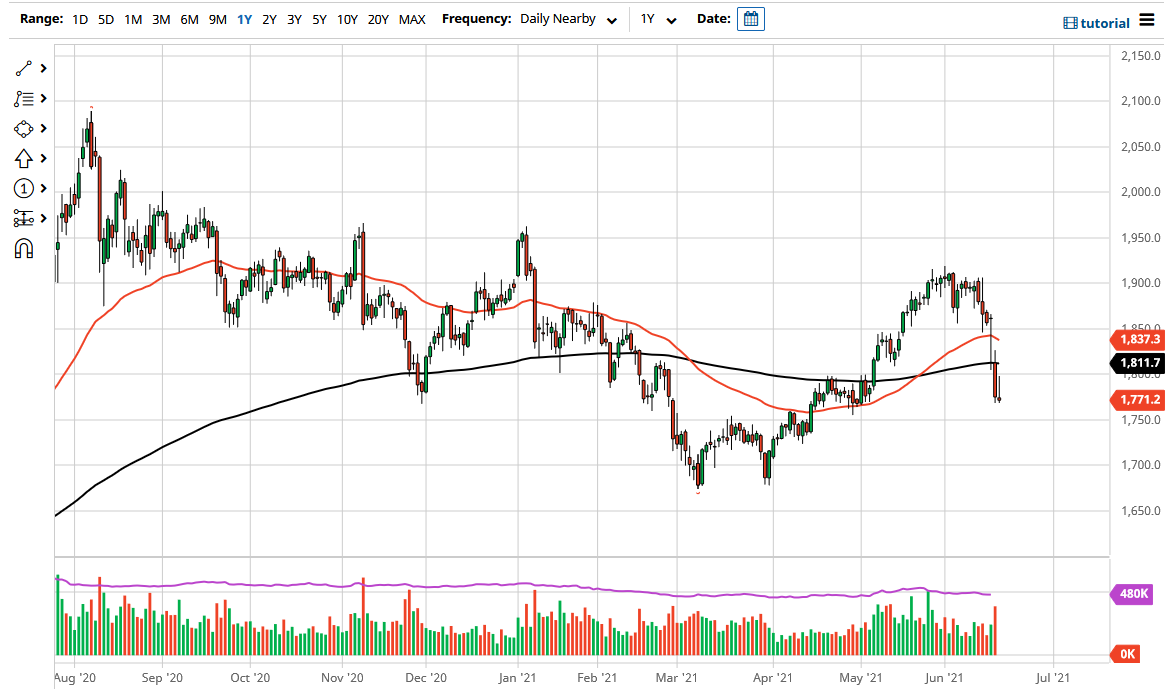Expand the arrow marker options arrow
The width and height of the screenshot is (1169, 698).
click(43, 158)
